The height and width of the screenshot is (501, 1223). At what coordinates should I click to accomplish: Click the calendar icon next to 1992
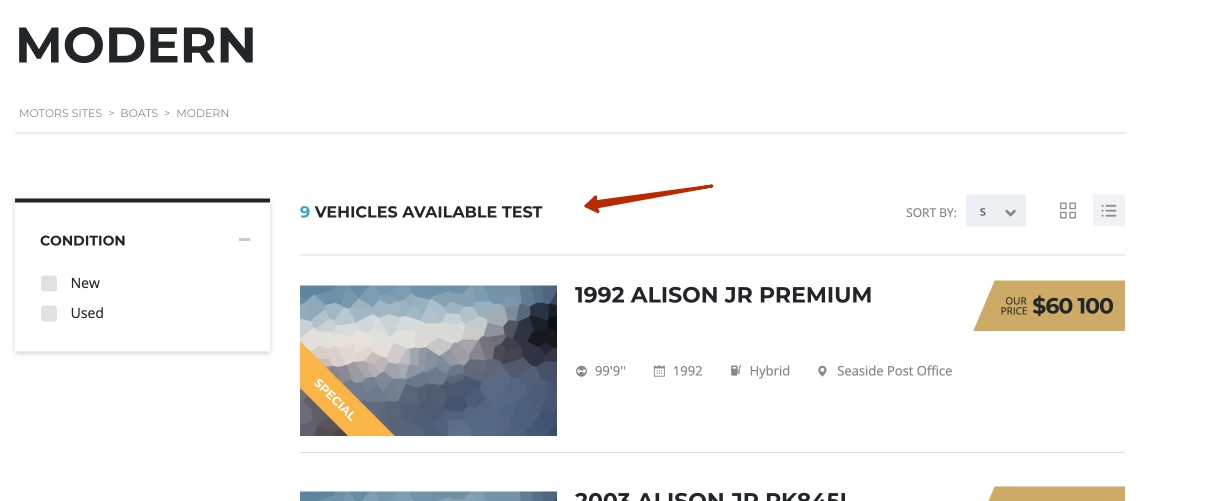coord(659,371)
